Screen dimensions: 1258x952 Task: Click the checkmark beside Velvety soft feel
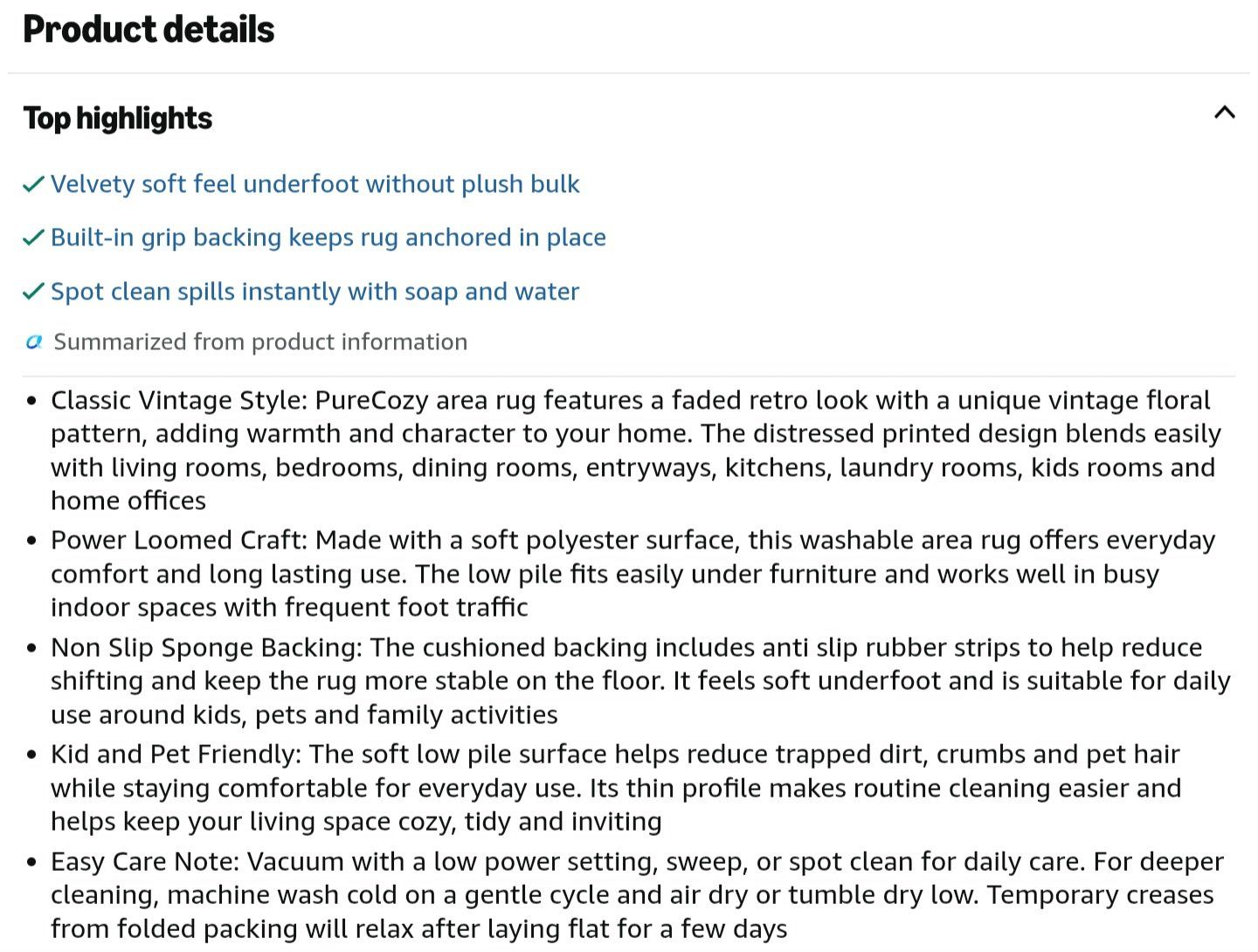point(33,184)
